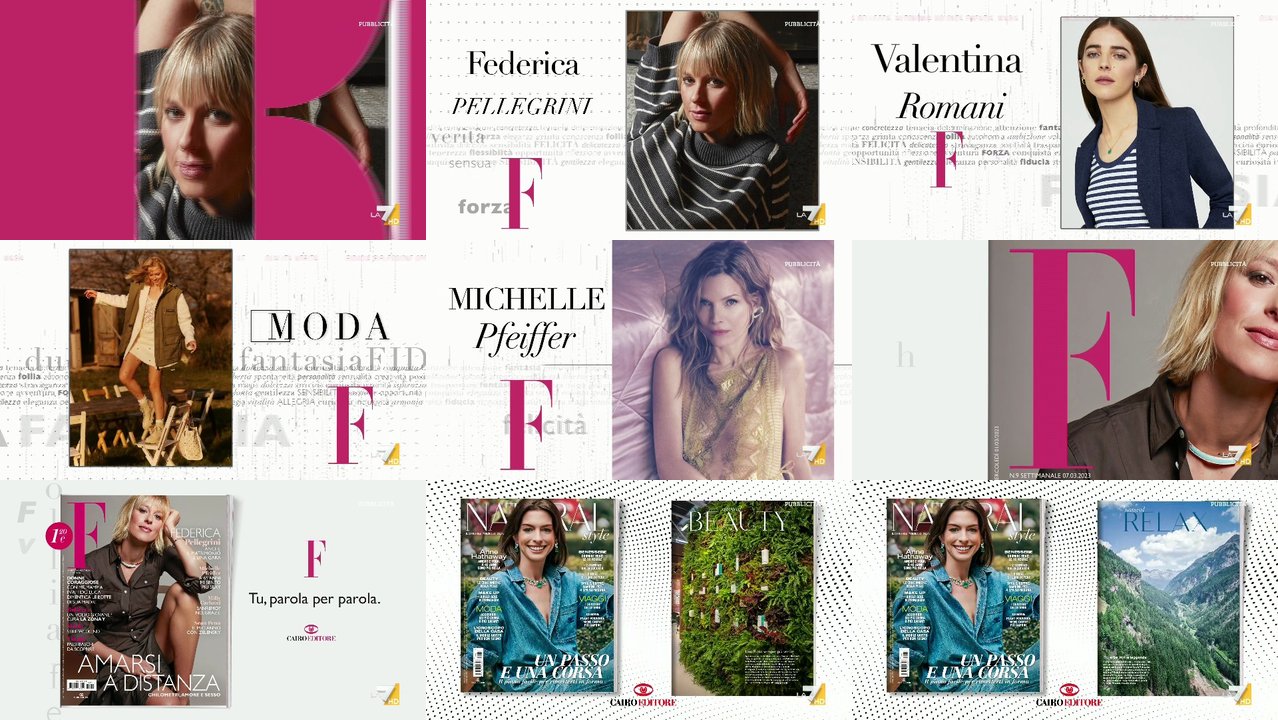Click the 'Michelle Pfeiffer' title text
Image resolution: width=1278 pixels, height=720 pixels.
pyautogui.click(x=527, y=318)
